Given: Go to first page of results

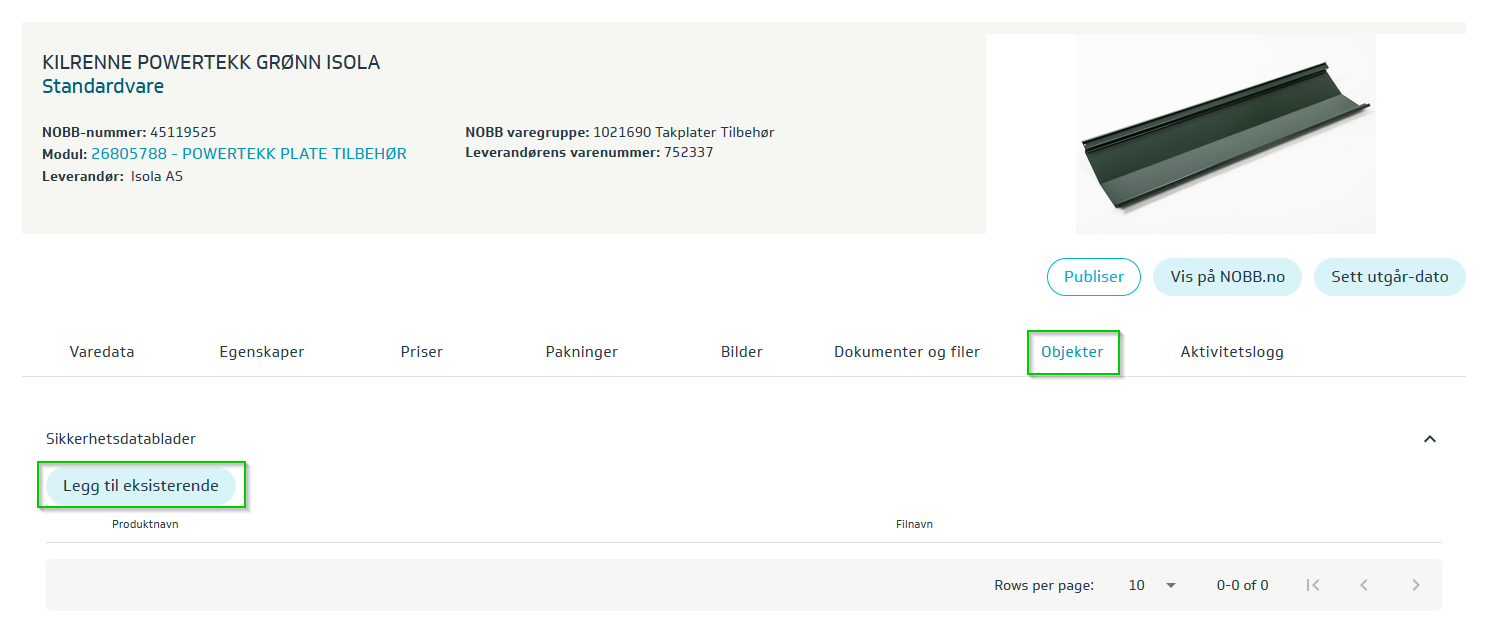Looking at the screenshot, I should (x=1313, y=585).
